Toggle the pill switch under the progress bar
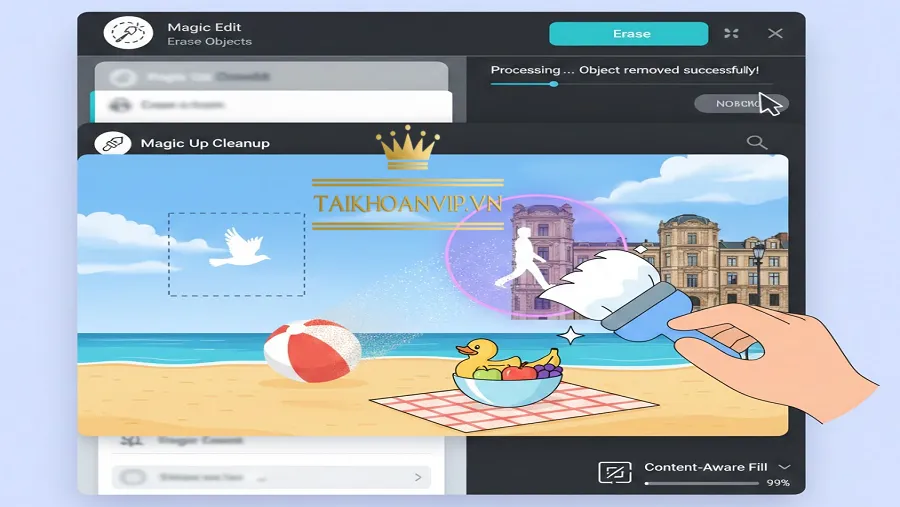900x507 pixels. (x=741, y=103)
